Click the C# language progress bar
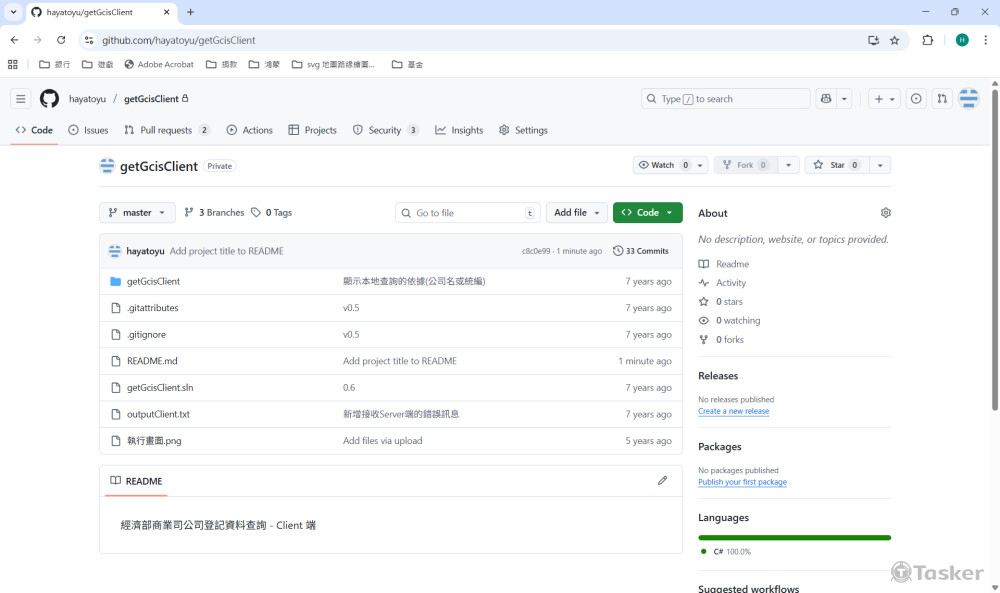The width and height of the screenshot is (1000, 593). pos(794,538)
